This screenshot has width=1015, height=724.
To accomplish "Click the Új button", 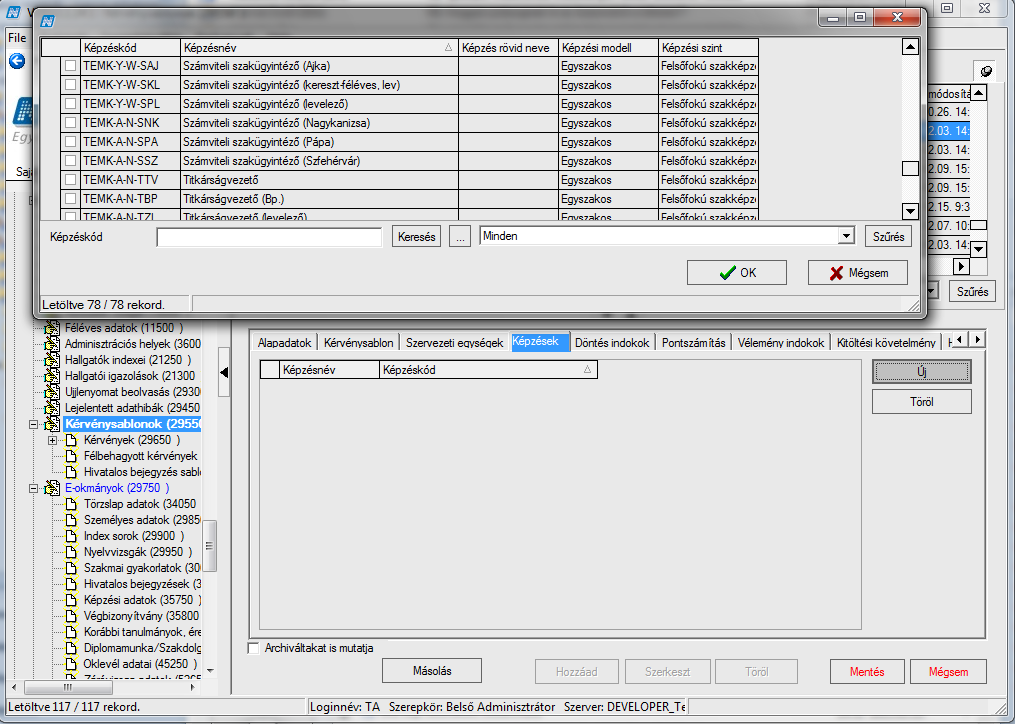I will pos(922,372).
